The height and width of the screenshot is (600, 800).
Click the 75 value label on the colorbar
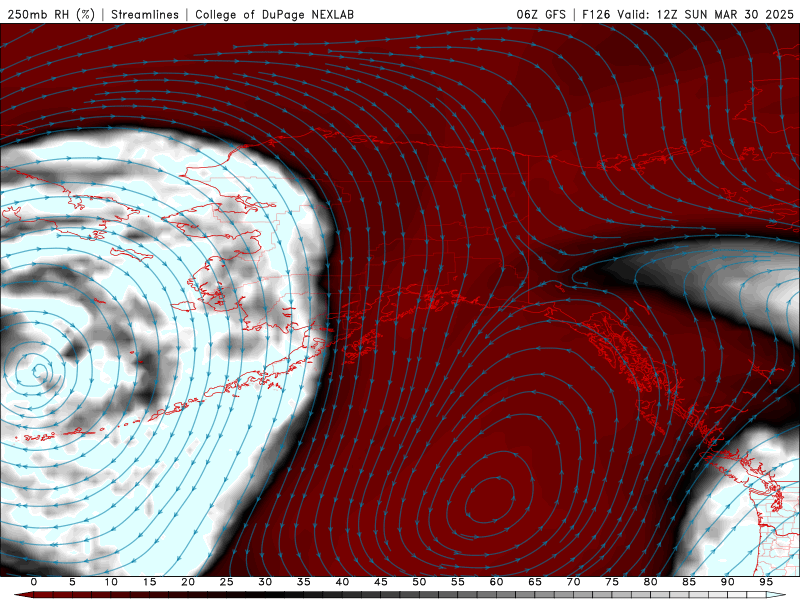(x=612, y=582)
